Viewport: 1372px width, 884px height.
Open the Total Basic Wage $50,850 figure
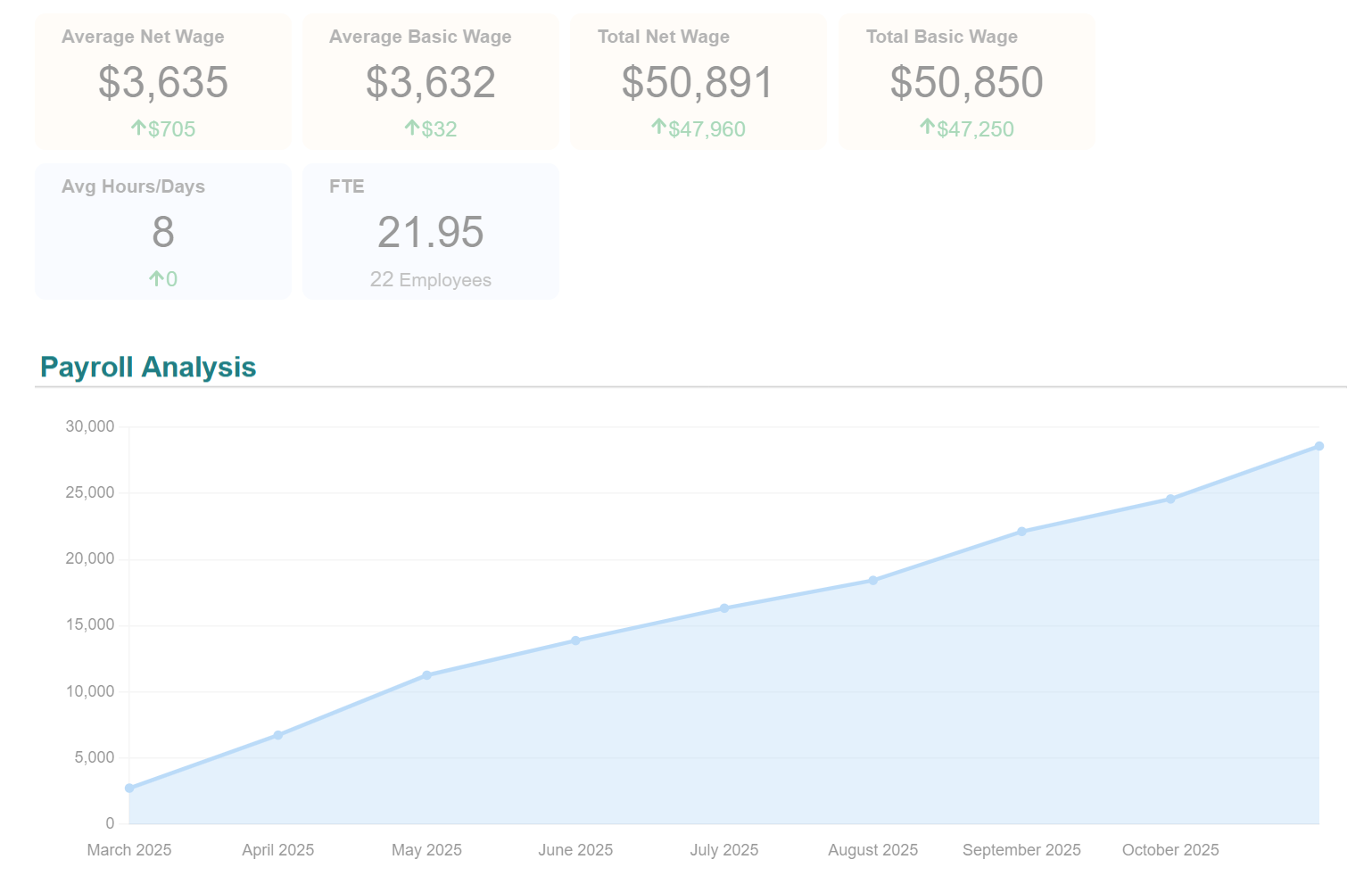click(x=966, y=82)
